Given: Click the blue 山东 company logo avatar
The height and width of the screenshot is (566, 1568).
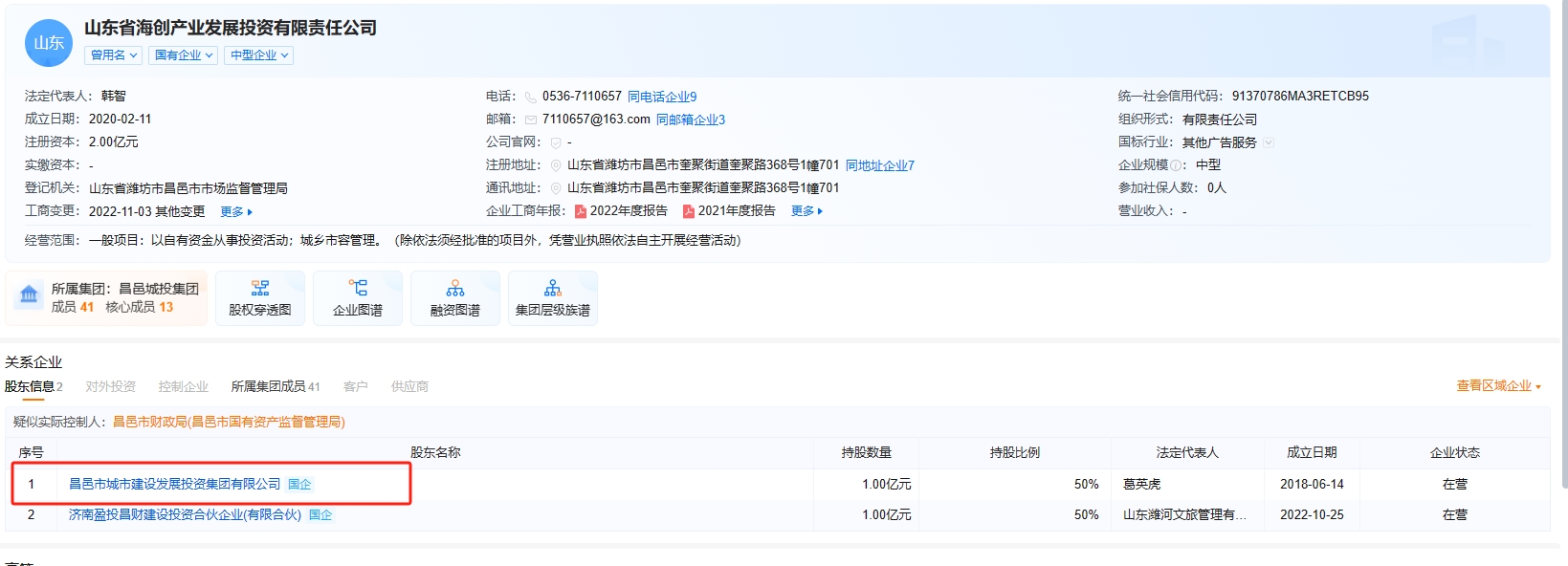Looking at the screenshot, I should pos(49,43).
